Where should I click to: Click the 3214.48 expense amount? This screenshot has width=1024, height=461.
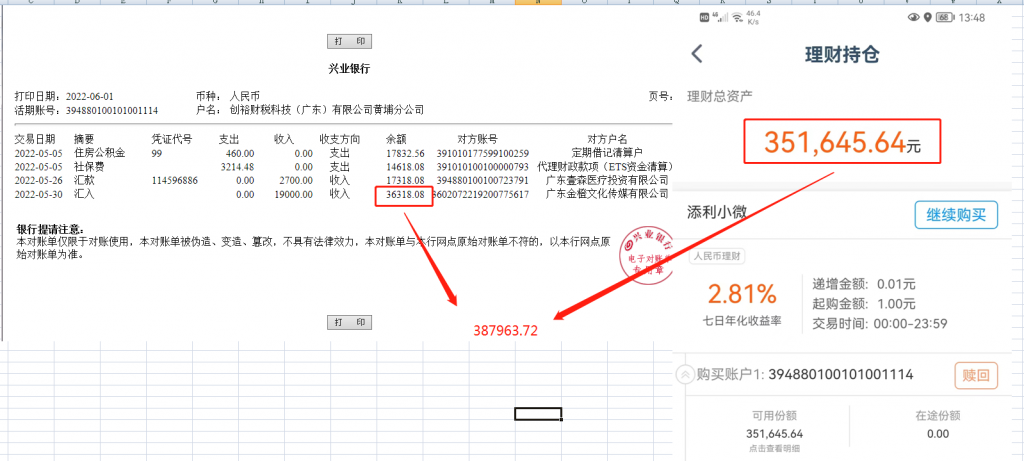(237, 167)
